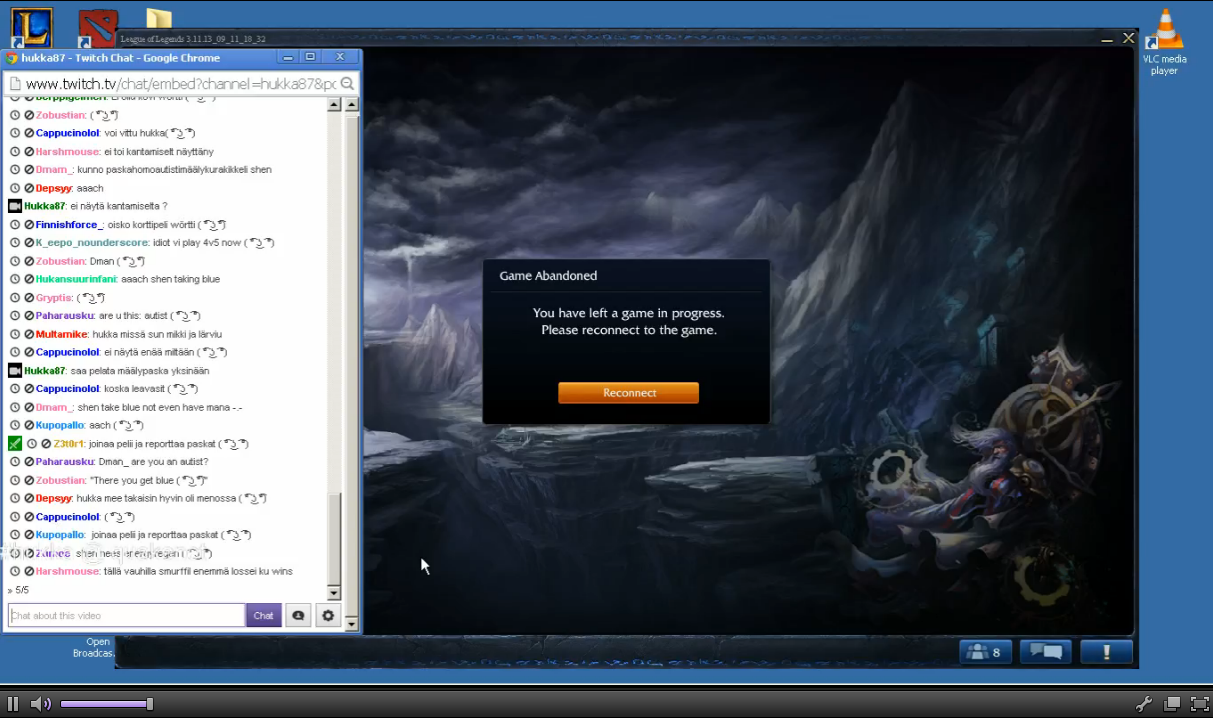Ban Multarnike via ban icon
The width and height of the screenshot is (1213, 718).
point(29,334)
